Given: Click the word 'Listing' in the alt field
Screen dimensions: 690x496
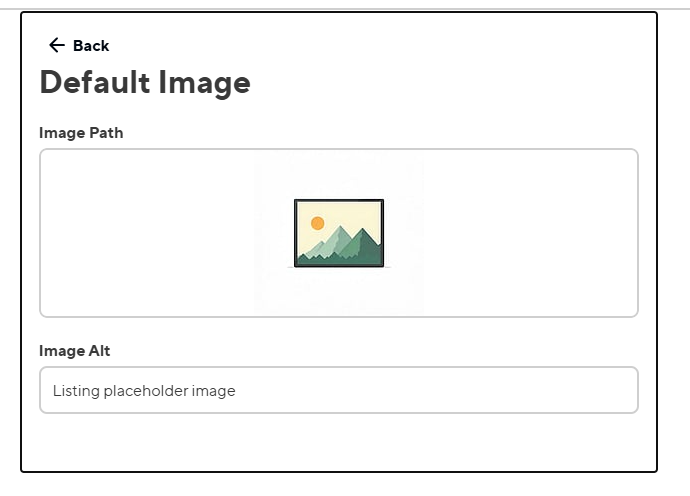Looking at the screenshot, I should click(x=76, y=391).
